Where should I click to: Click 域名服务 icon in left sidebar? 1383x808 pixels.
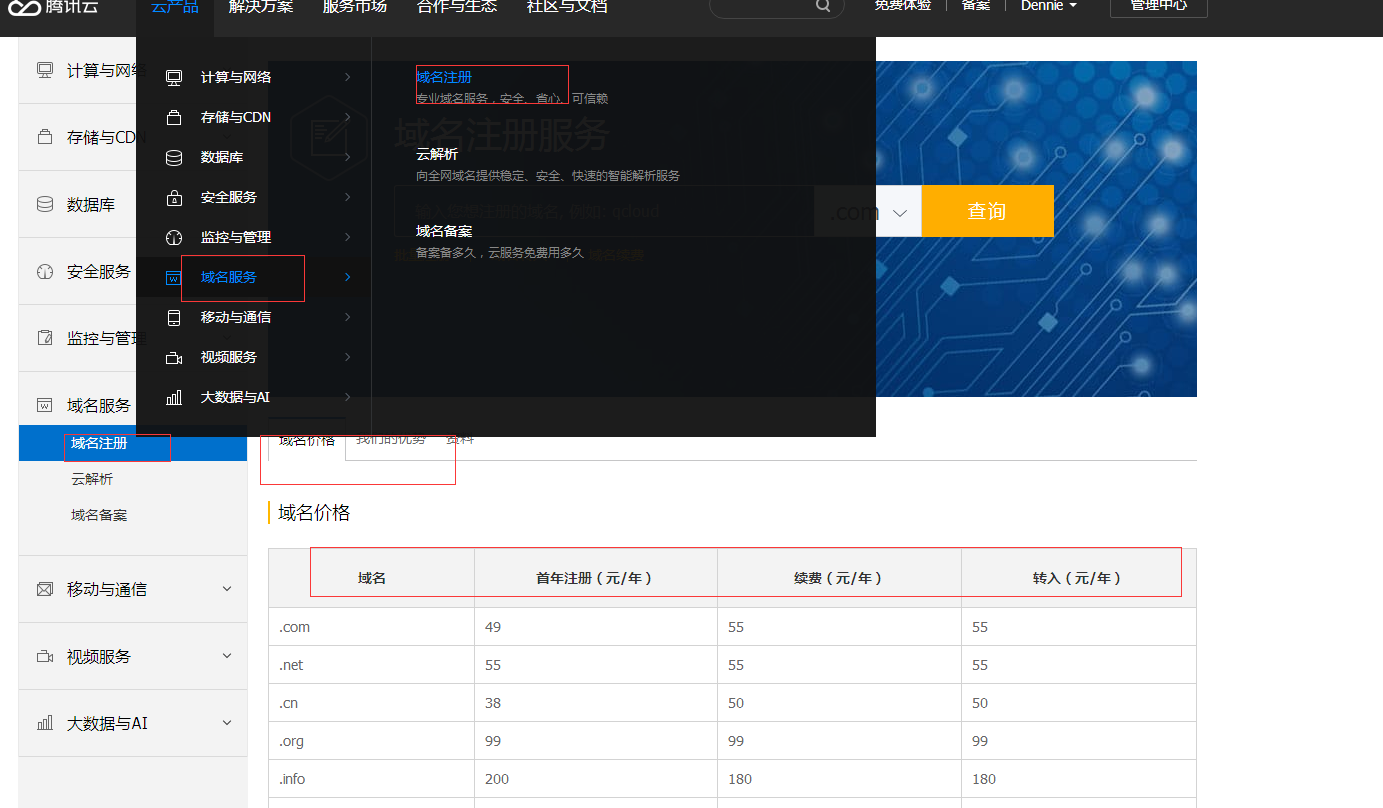pos(45,405)
